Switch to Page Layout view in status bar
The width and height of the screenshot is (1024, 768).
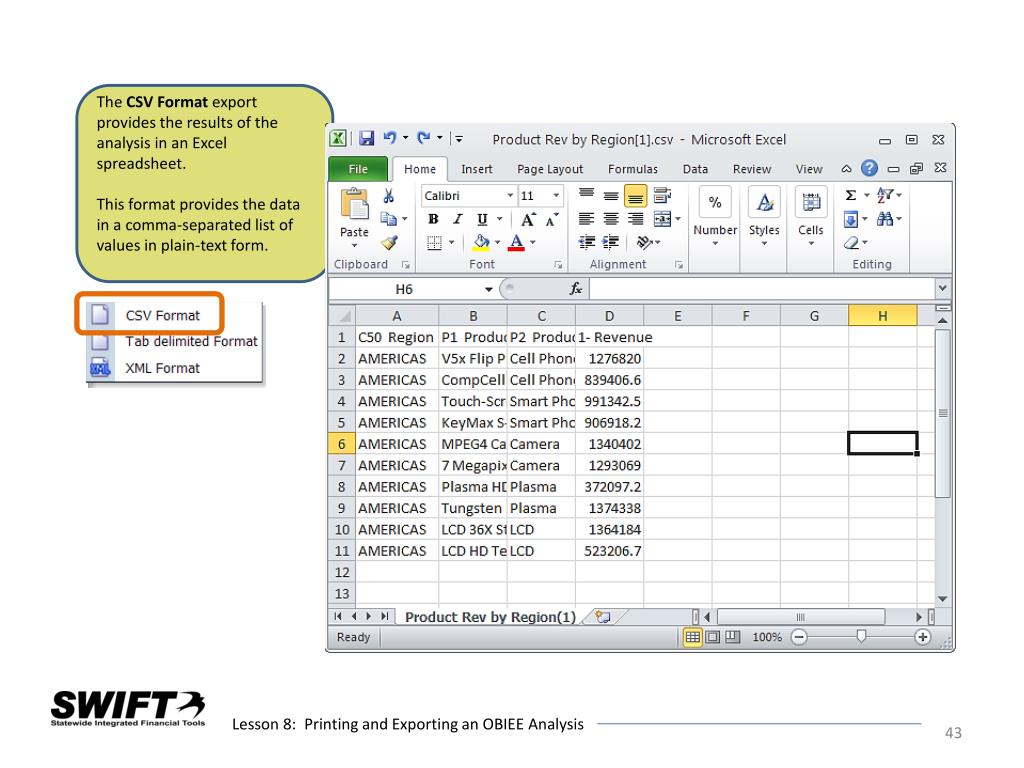coord(713,637)
